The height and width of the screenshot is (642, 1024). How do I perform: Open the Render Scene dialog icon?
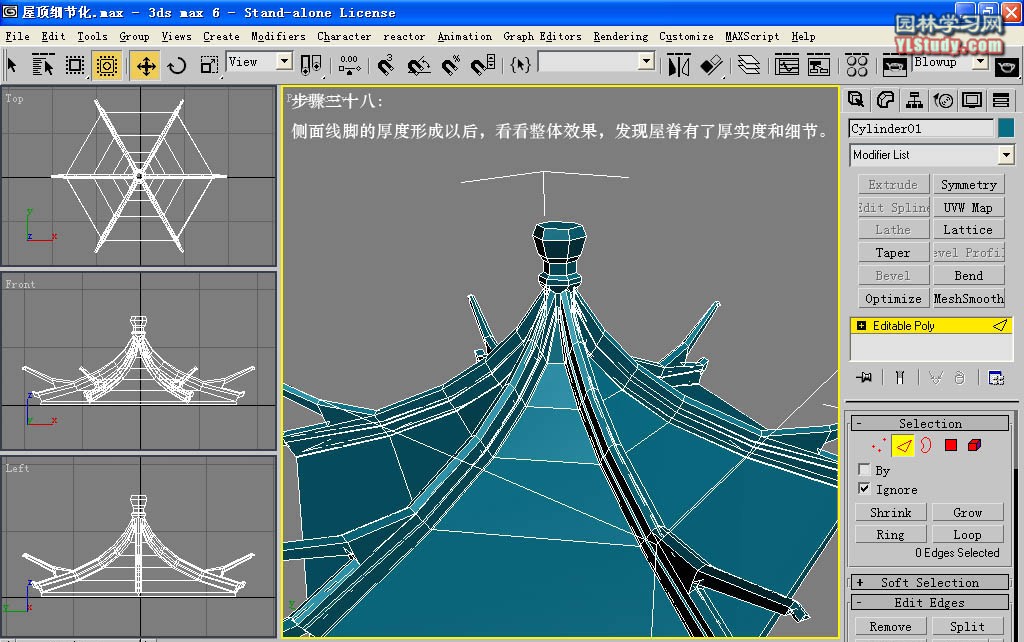[x=894, y=65]
